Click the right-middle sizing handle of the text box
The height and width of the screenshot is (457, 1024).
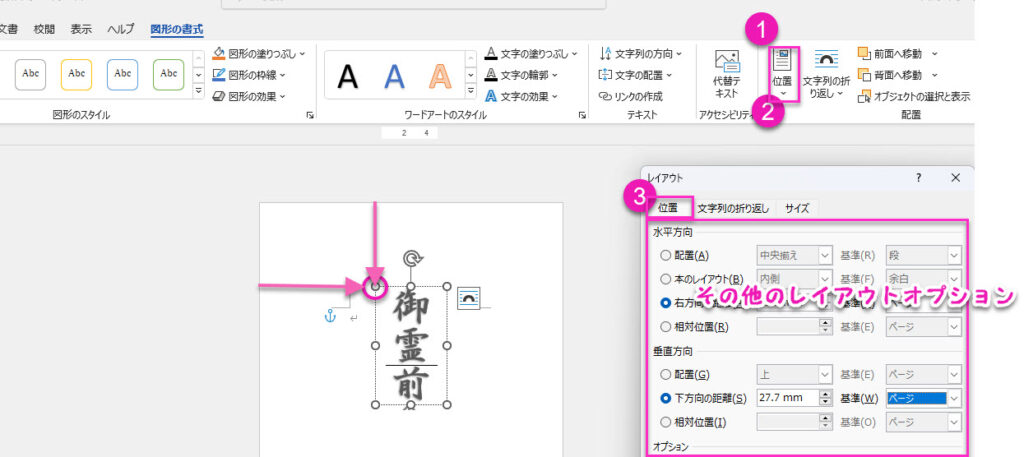pyautogui.click(x=447, y=345)
